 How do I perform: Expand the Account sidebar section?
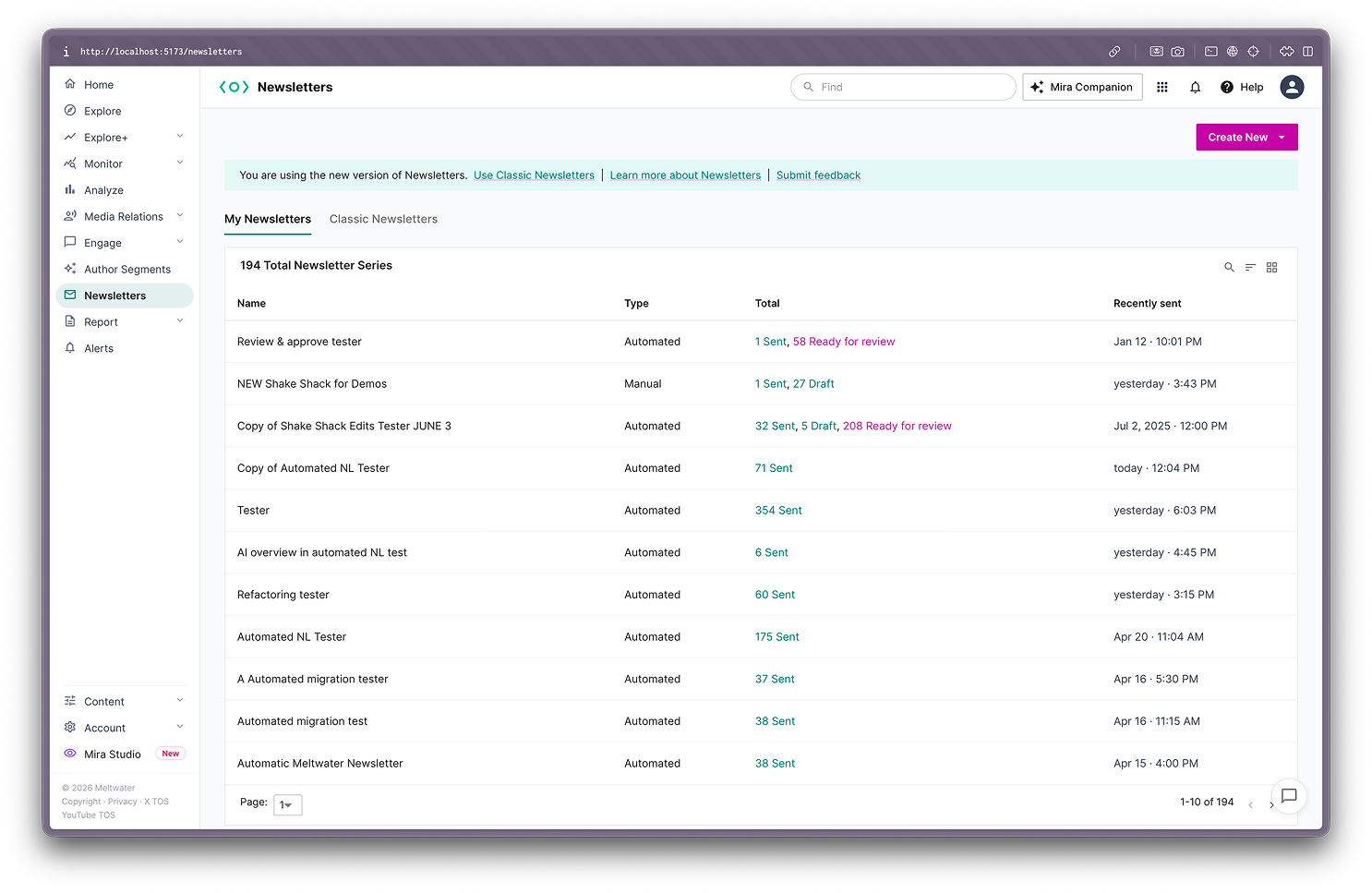(180, 727)
